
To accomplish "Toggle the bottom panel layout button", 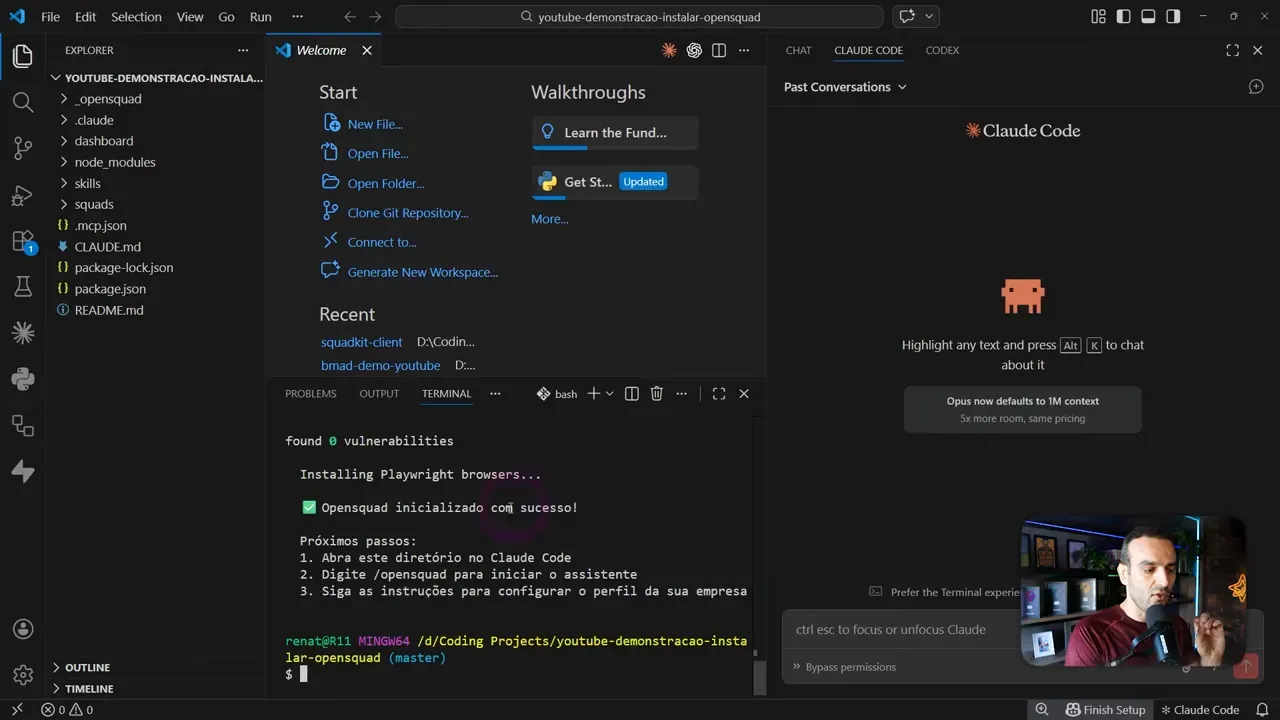I will 1148,17.
